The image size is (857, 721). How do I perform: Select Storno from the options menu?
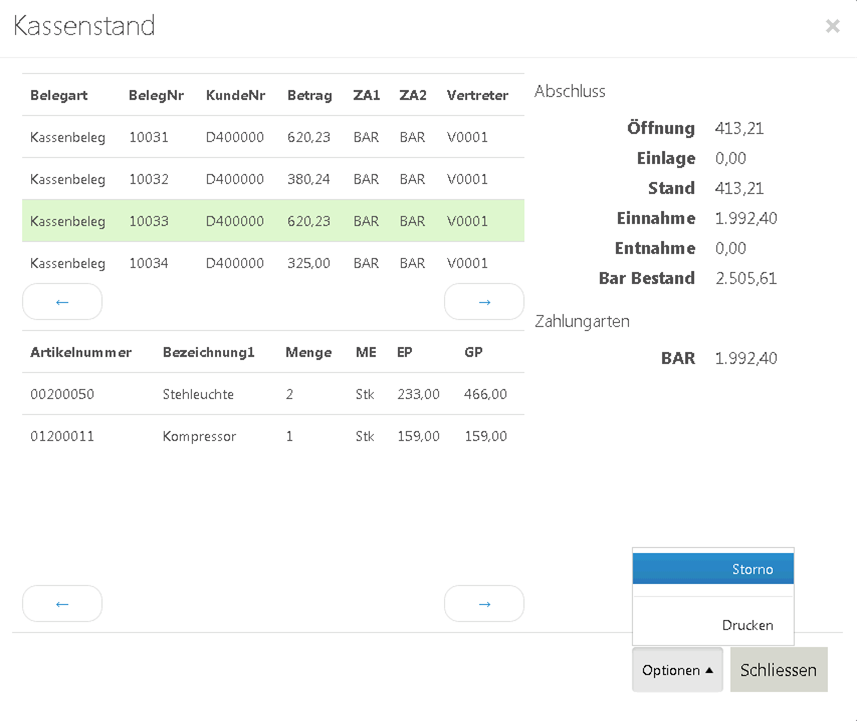[x=713, y=569]
